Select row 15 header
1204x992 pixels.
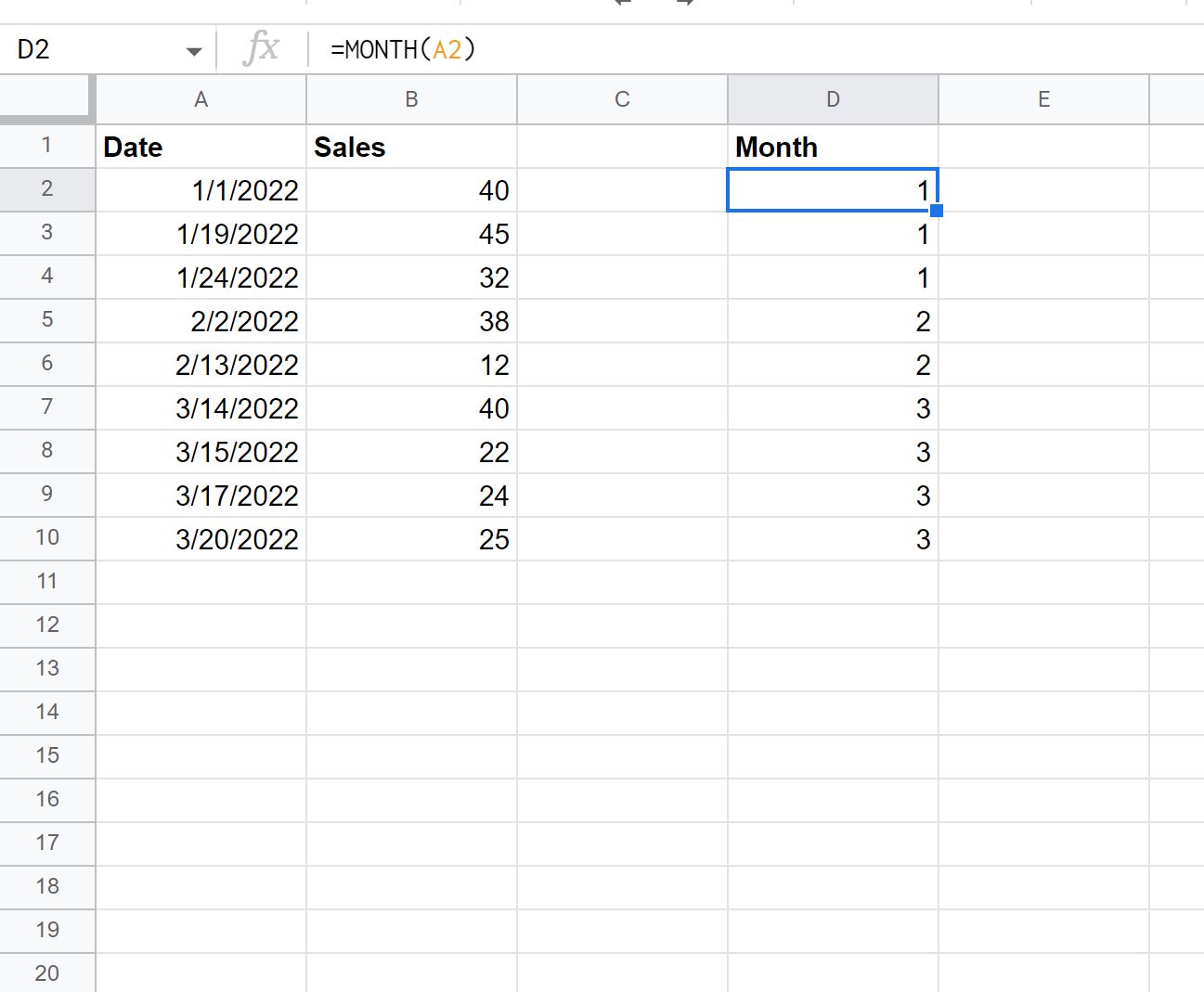(46, 756)
